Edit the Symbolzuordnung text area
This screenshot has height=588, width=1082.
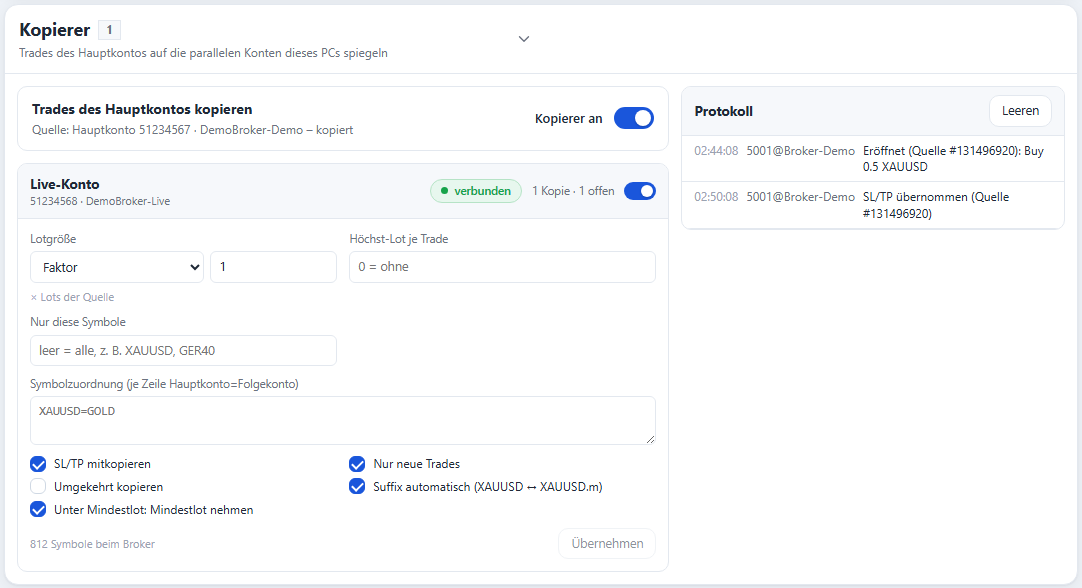tap(343, 420)
